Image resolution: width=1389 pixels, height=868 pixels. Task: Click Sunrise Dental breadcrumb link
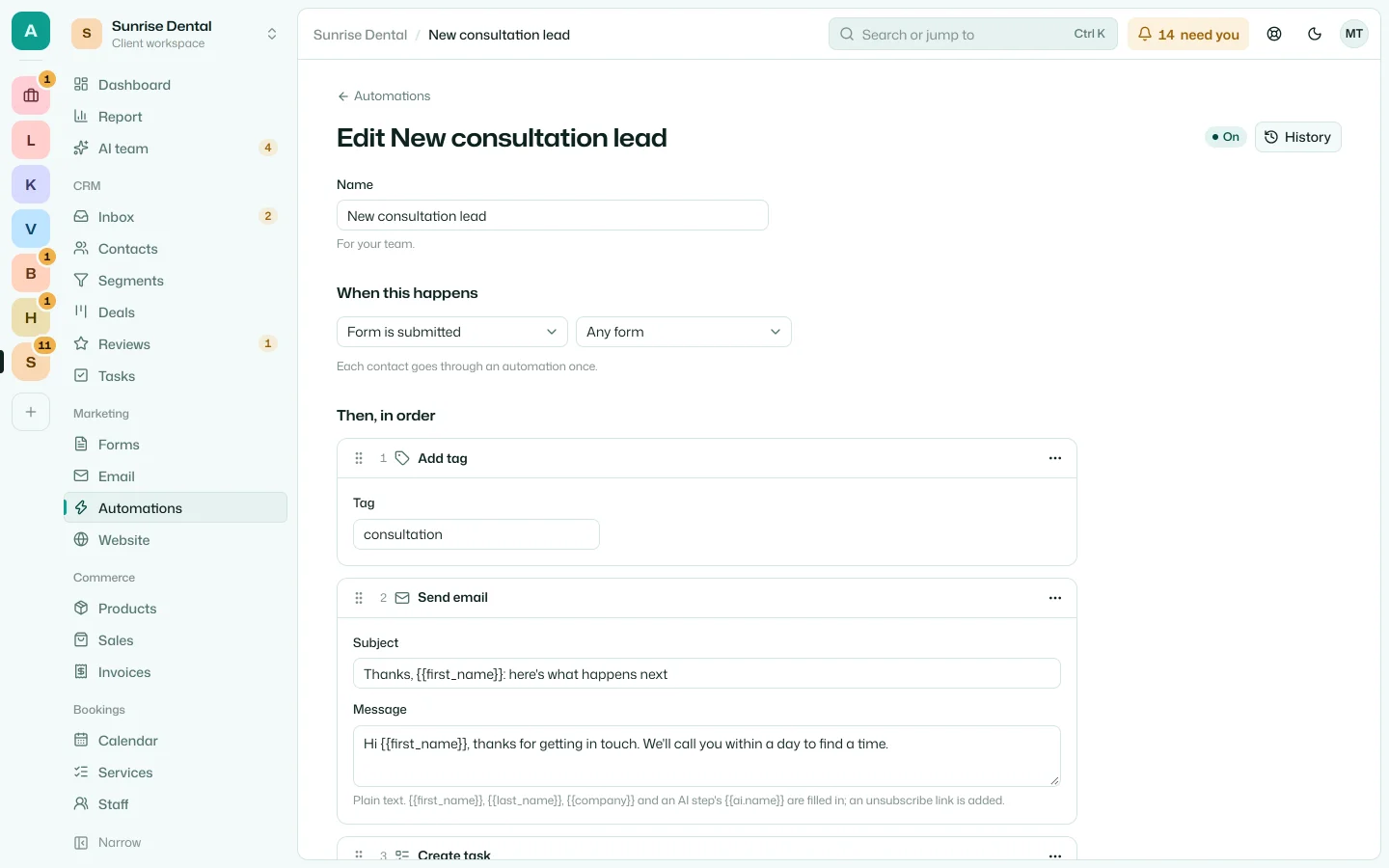click(360, 35)
